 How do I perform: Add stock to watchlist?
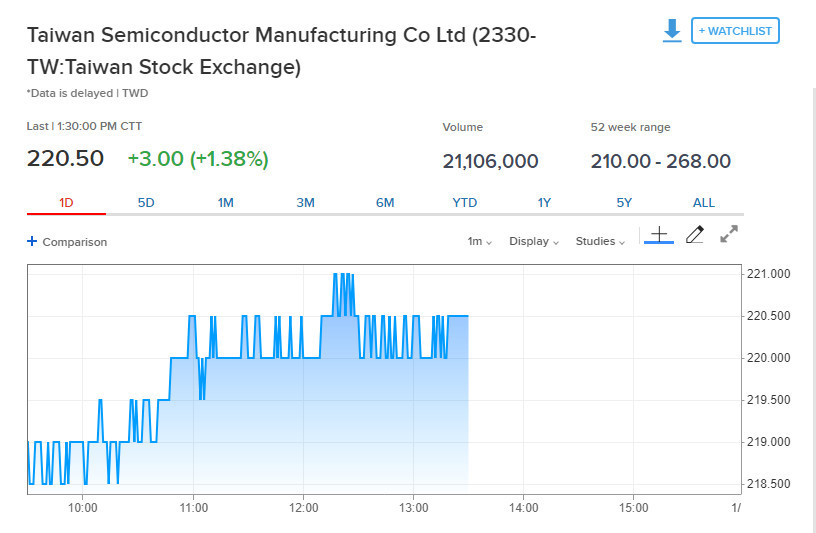coord(735,31)
